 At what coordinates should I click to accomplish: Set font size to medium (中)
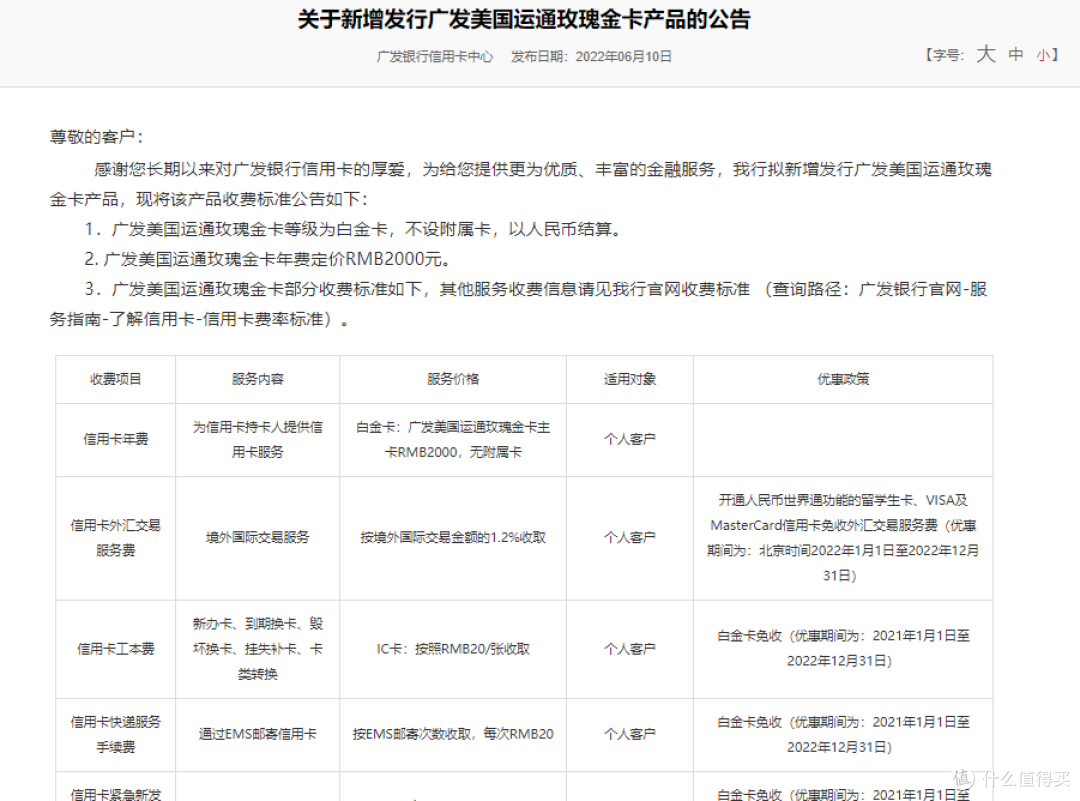(1016, 54)
